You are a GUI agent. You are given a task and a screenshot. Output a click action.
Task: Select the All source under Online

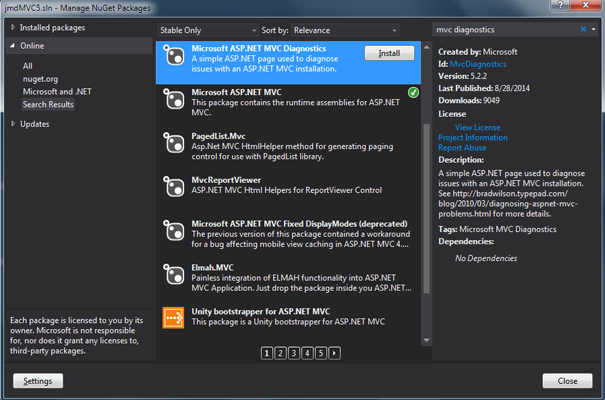[x=27, y=66]
